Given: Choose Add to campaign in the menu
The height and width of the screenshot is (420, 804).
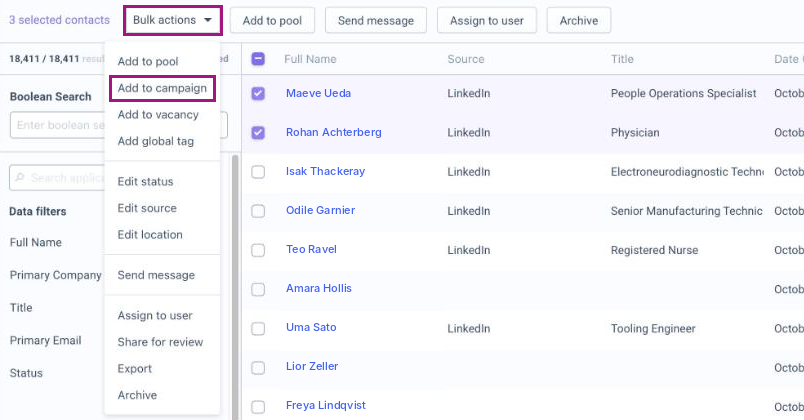Looking at the screenshot, I should (162, 88).
